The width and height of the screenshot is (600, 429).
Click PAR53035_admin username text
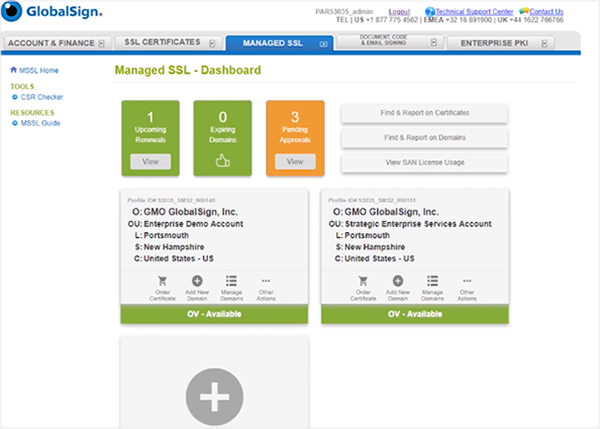[x=344, y=11]
